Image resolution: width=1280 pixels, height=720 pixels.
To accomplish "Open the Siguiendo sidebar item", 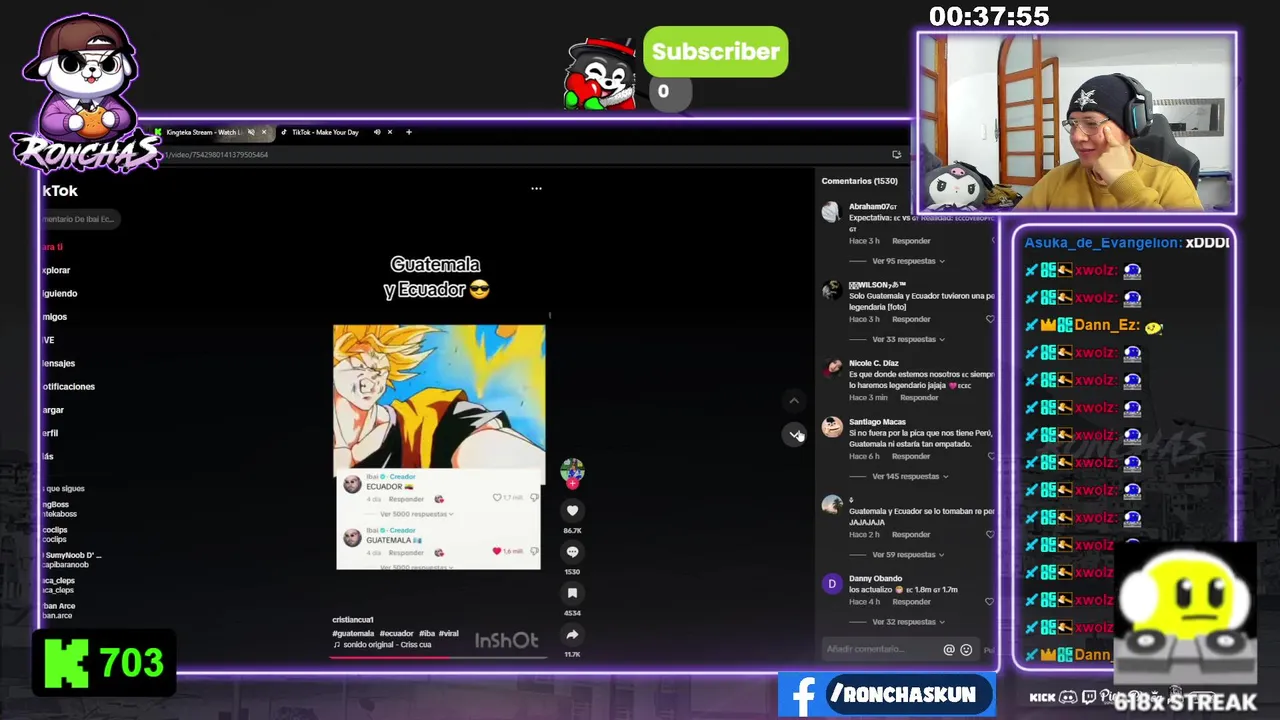I will [59, 293].
